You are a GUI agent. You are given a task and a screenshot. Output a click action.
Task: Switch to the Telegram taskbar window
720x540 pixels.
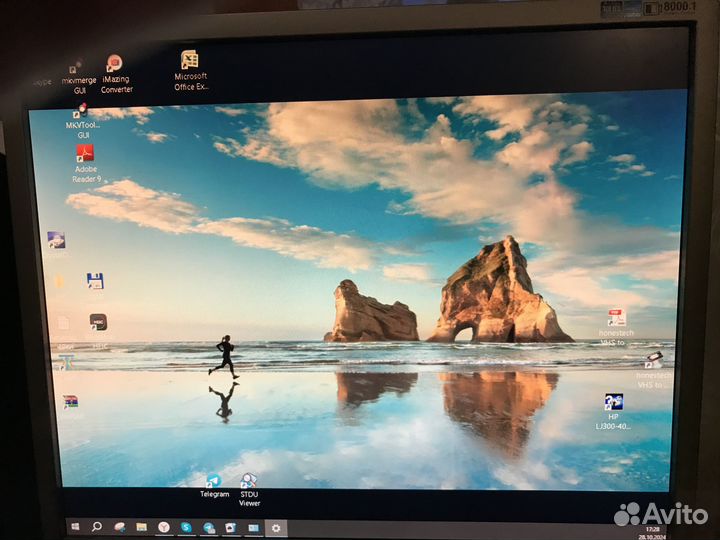tap(209, 528)
